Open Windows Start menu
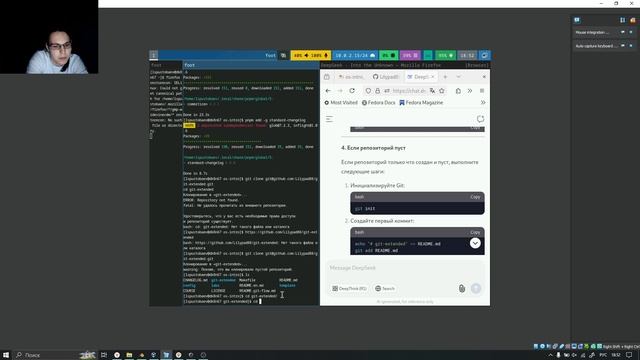640x360 pixels. 6,355
